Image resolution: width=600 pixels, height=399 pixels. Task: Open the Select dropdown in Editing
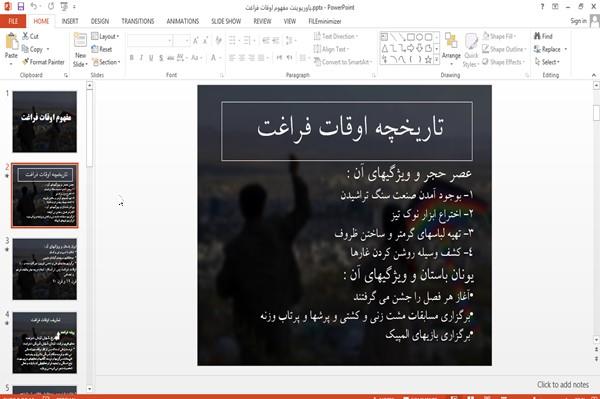[x=547, y=62]
